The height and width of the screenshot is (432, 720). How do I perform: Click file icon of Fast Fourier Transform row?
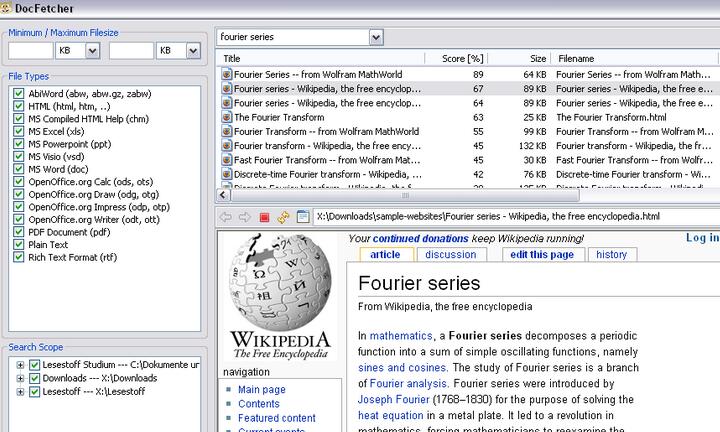tap(226, 160)
